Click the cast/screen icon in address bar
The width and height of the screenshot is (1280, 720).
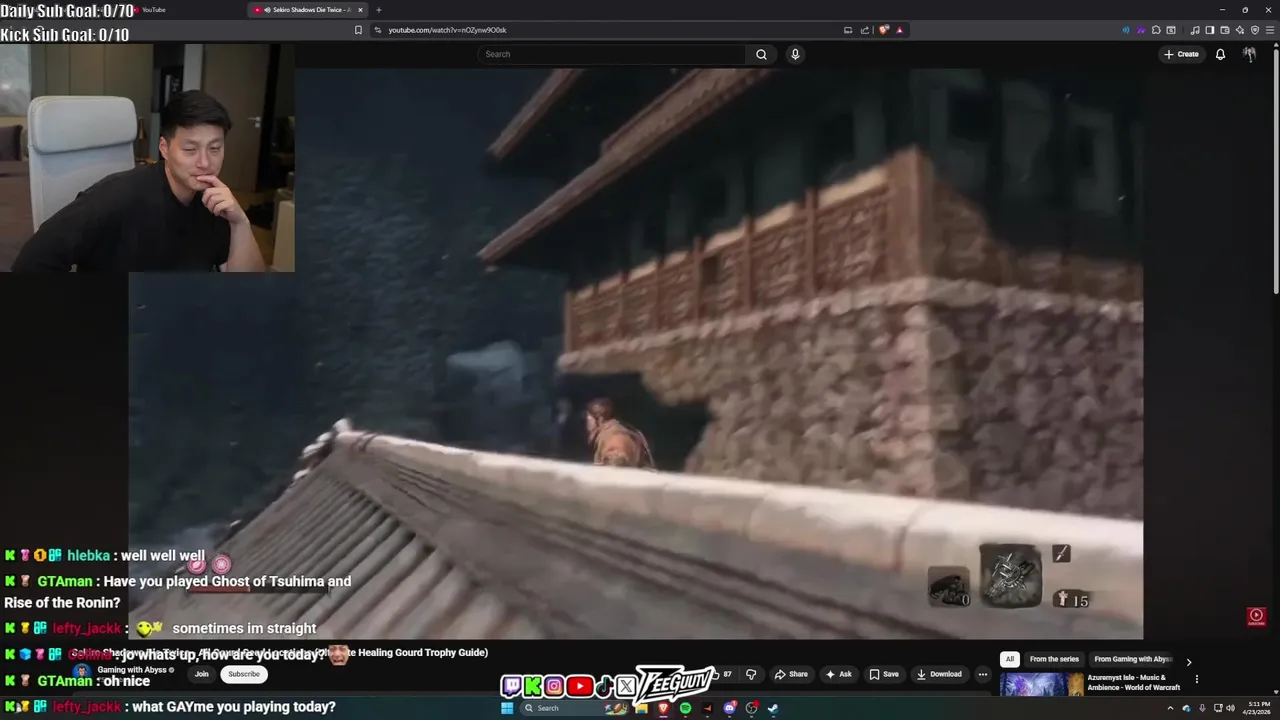pos(848,30)
